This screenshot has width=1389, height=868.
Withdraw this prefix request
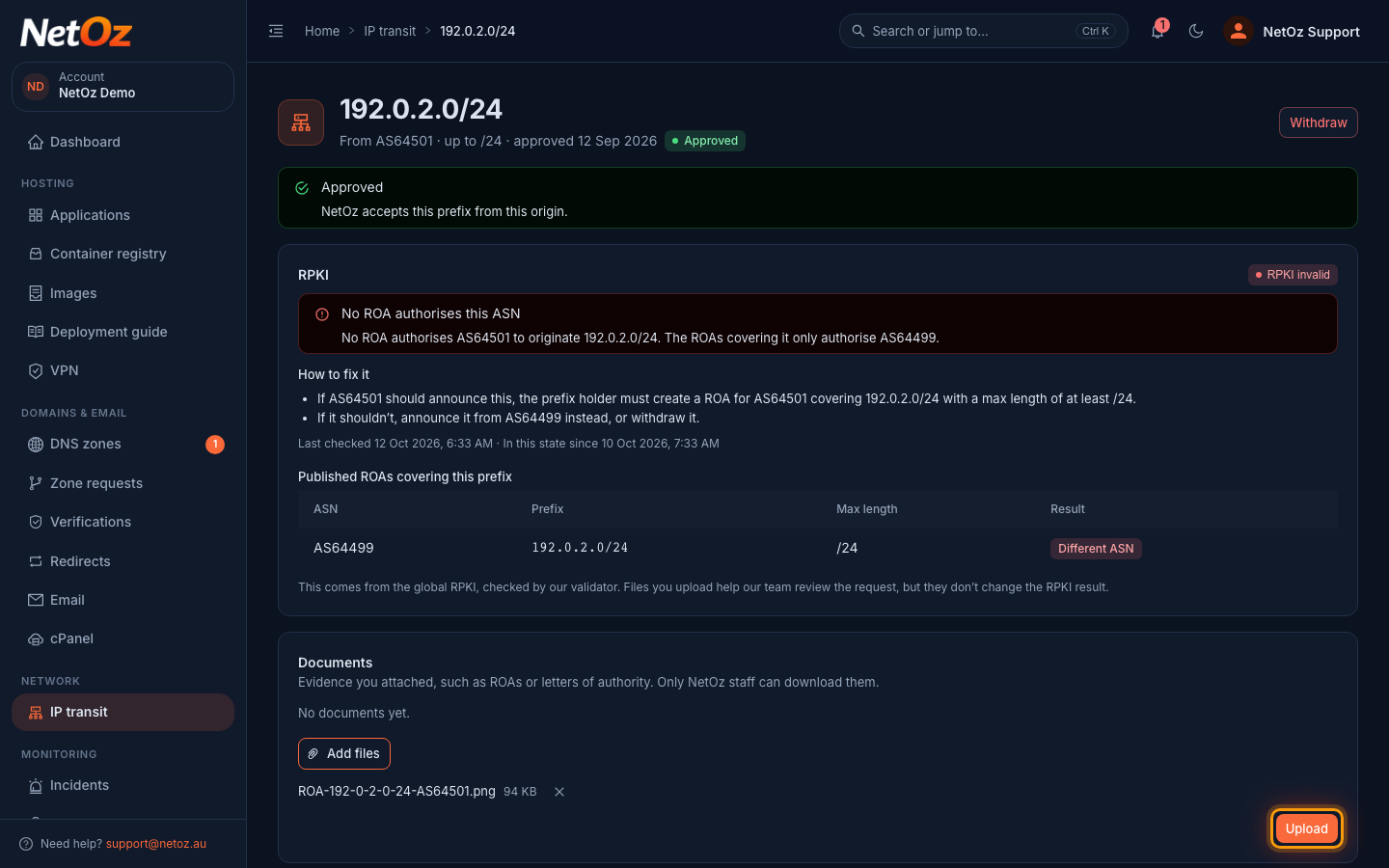pos(1318,122)
